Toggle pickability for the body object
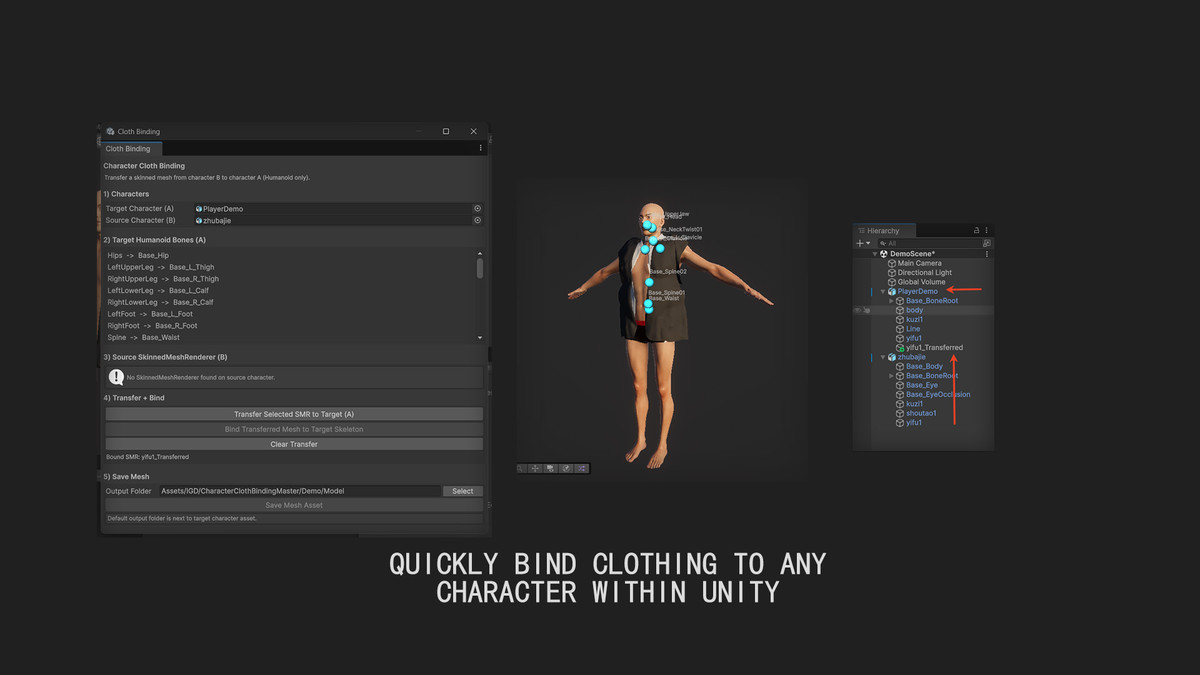Image resolution: width=1200 pixels, height=675 pixels. click(x=867, y=310)
